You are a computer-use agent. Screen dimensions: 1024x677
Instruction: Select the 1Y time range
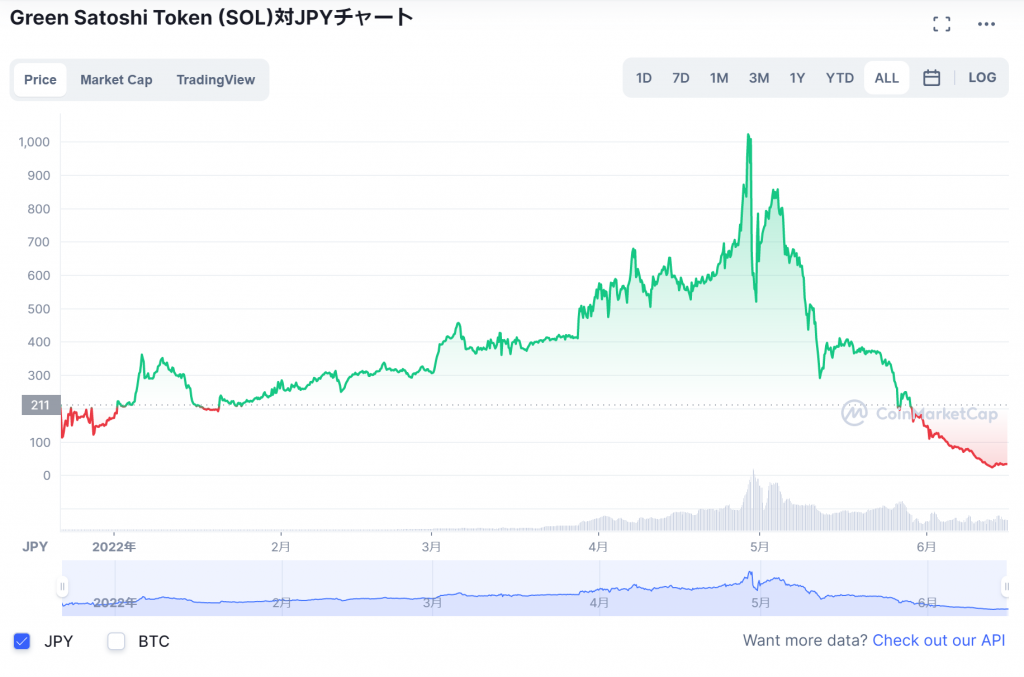point(797,78)
